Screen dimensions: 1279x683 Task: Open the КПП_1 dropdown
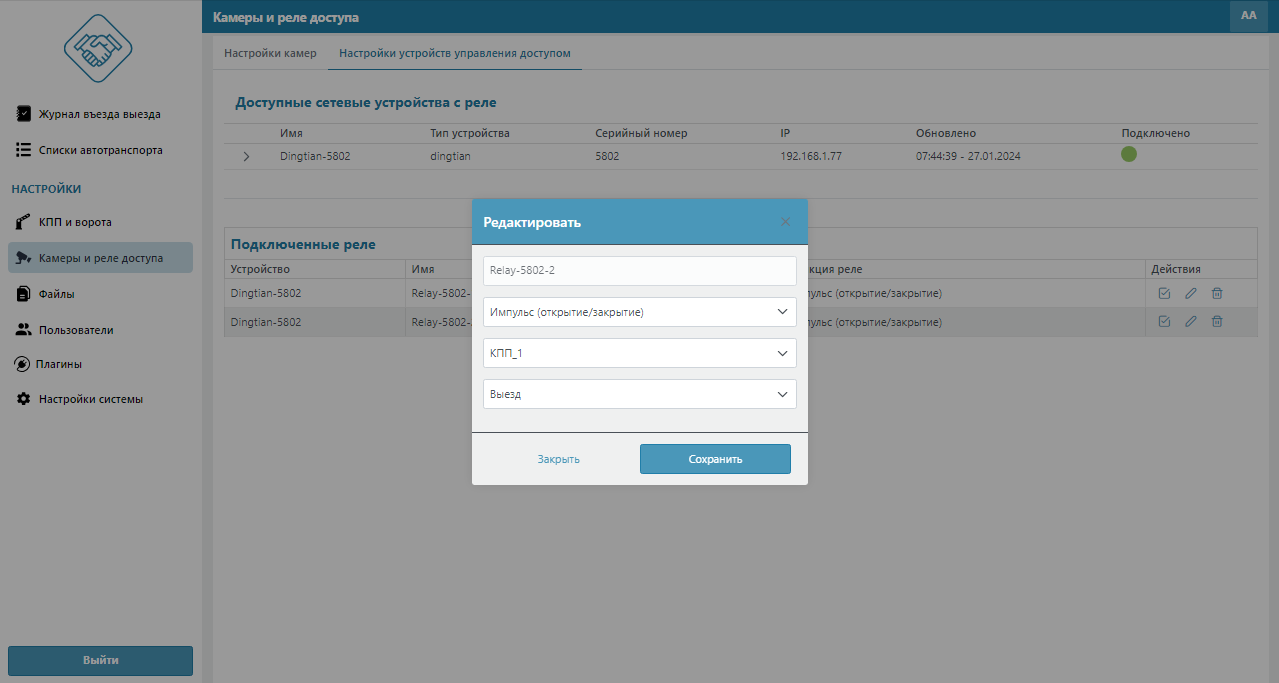[x=639, y=353]
